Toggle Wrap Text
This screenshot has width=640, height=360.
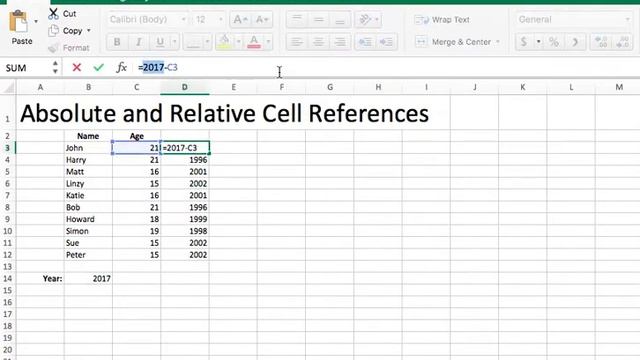(x=442, y=20)
